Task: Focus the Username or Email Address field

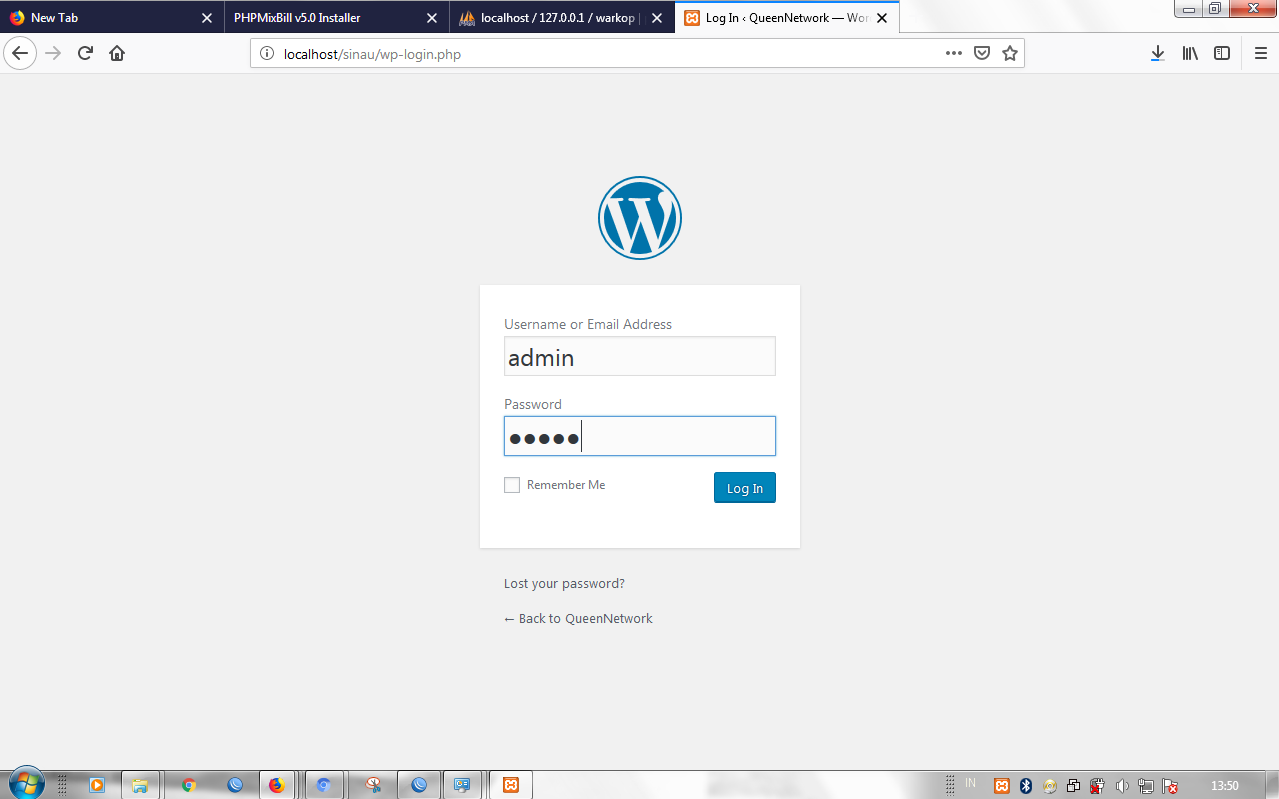Action: click(x=640, y=356)
